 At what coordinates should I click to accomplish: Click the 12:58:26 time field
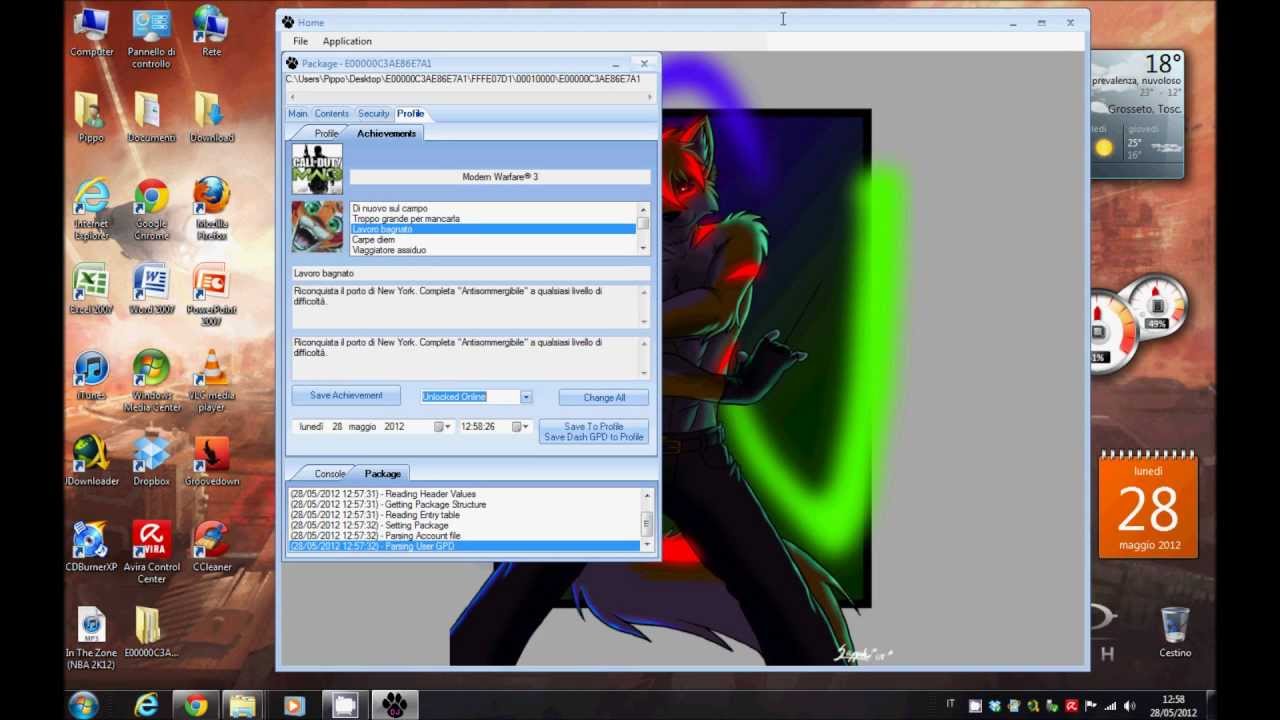(x=485, y=427)
